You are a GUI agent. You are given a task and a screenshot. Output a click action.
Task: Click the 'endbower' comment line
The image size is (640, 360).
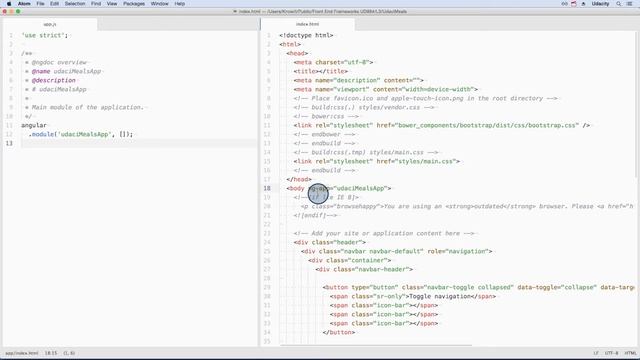[324, 134]
